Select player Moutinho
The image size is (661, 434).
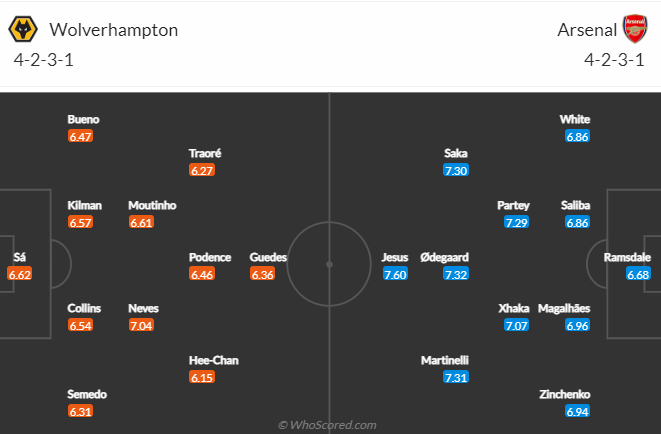point(152,205)
